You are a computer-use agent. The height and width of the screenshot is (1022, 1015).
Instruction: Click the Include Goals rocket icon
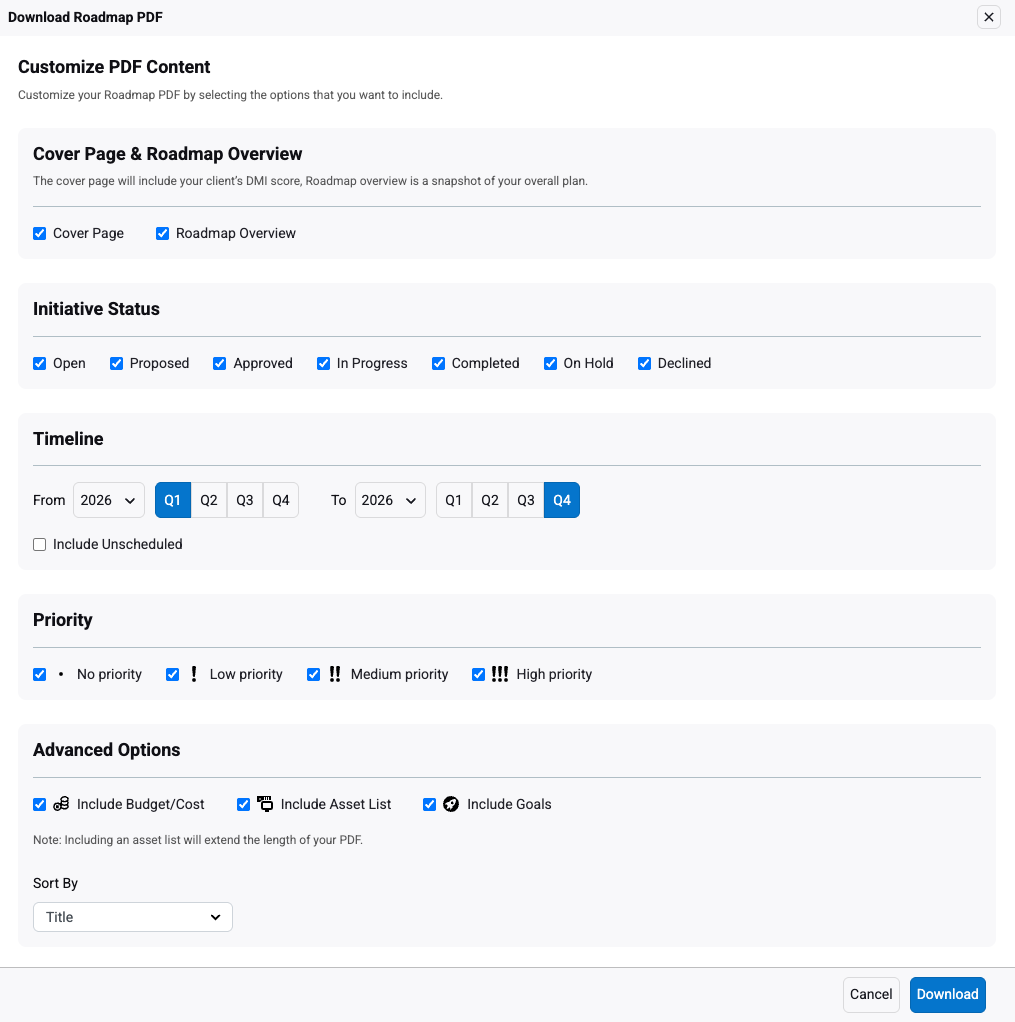click(x=451, y=804)
